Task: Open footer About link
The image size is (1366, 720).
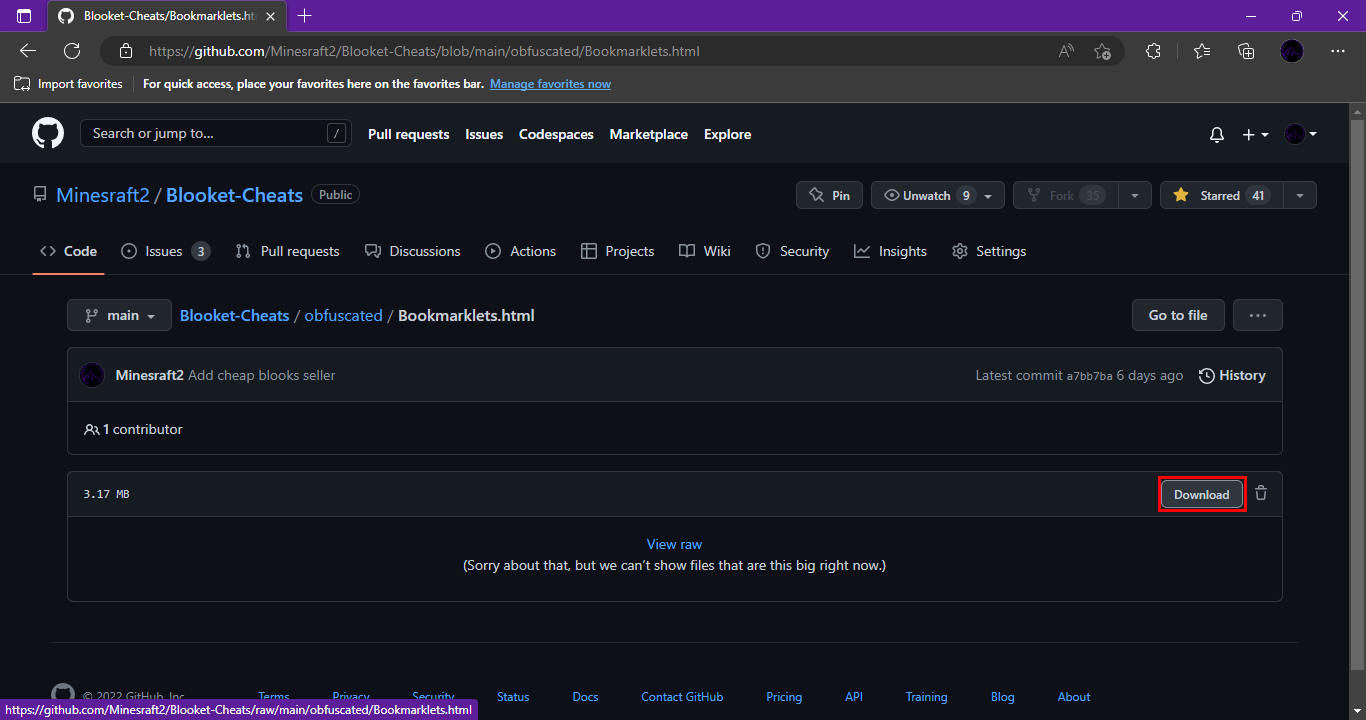Action: [x=1074, y=697]
